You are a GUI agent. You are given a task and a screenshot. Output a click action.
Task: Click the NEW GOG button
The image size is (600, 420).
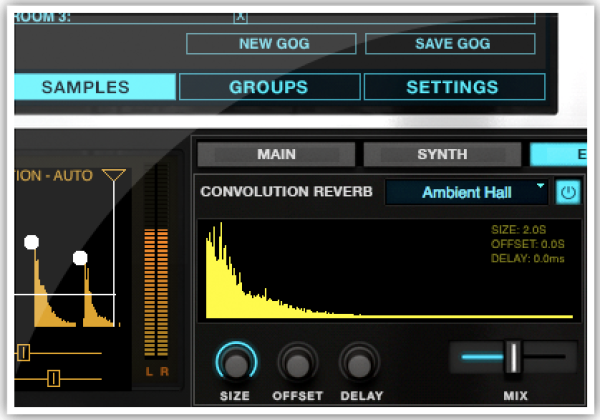(273, 44)
